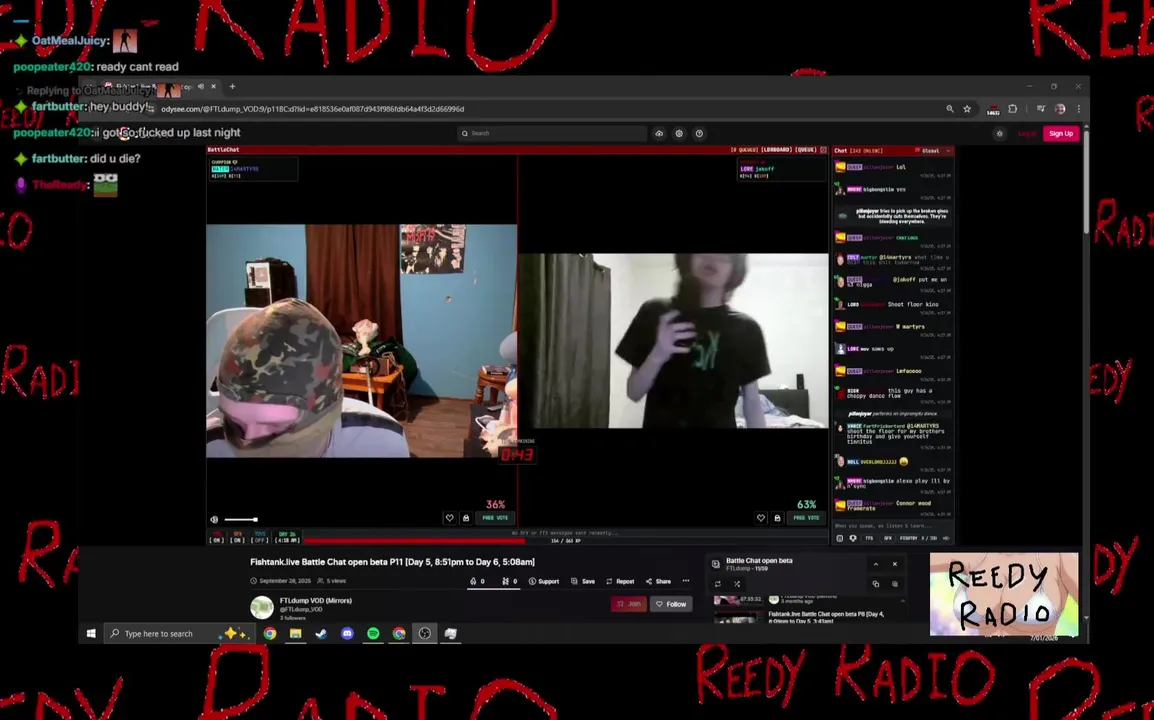Toggle playlist loop icon
The height and width of the screenshot is (720, 1154).
(x=718, y=584)
